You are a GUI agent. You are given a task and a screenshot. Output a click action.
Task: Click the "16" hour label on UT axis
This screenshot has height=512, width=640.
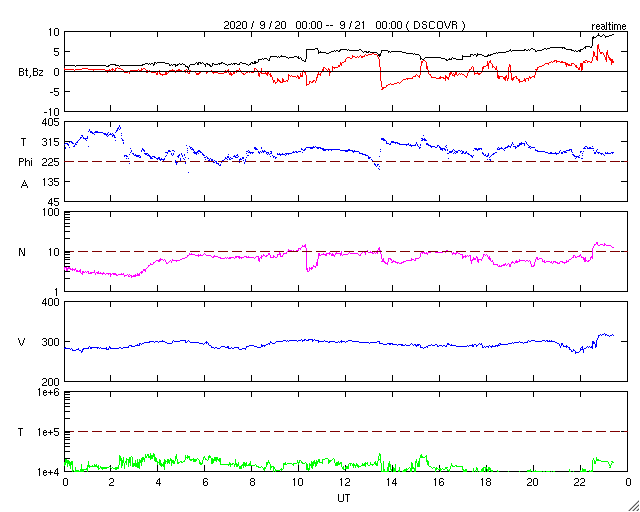coord(439,482)
